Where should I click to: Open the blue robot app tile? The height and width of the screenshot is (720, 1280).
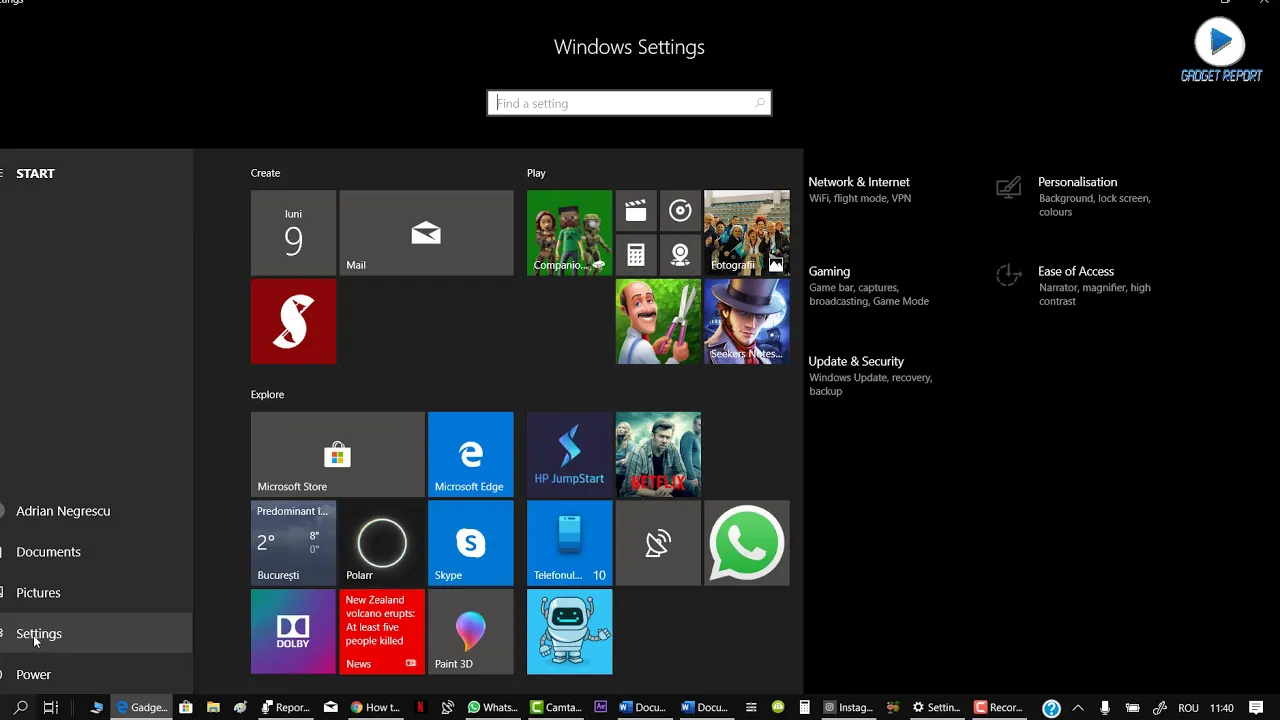click(x=569, y=632)
